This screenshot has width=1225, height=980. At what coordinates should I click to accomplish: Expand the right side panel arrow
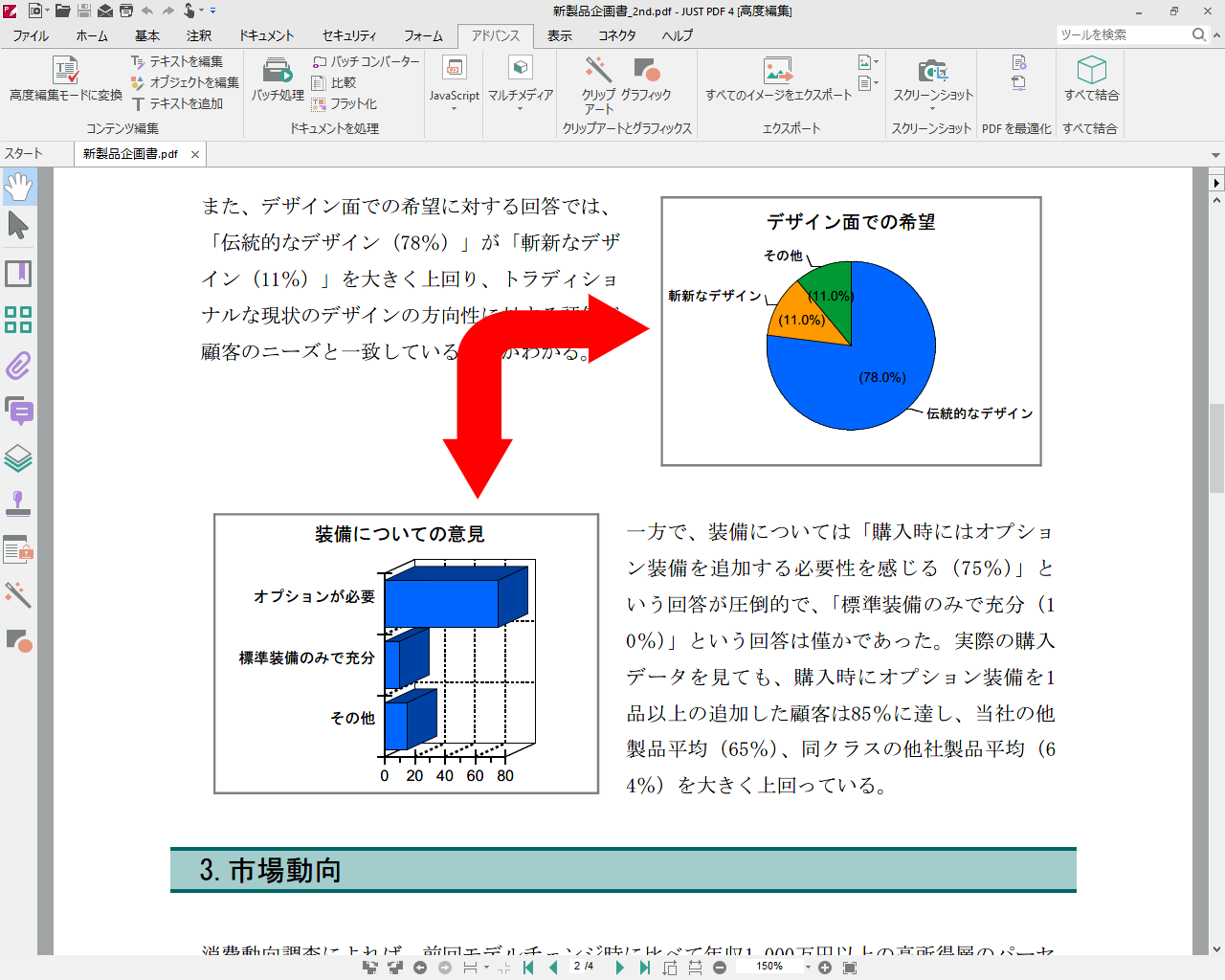click(x=1216, y=182)
